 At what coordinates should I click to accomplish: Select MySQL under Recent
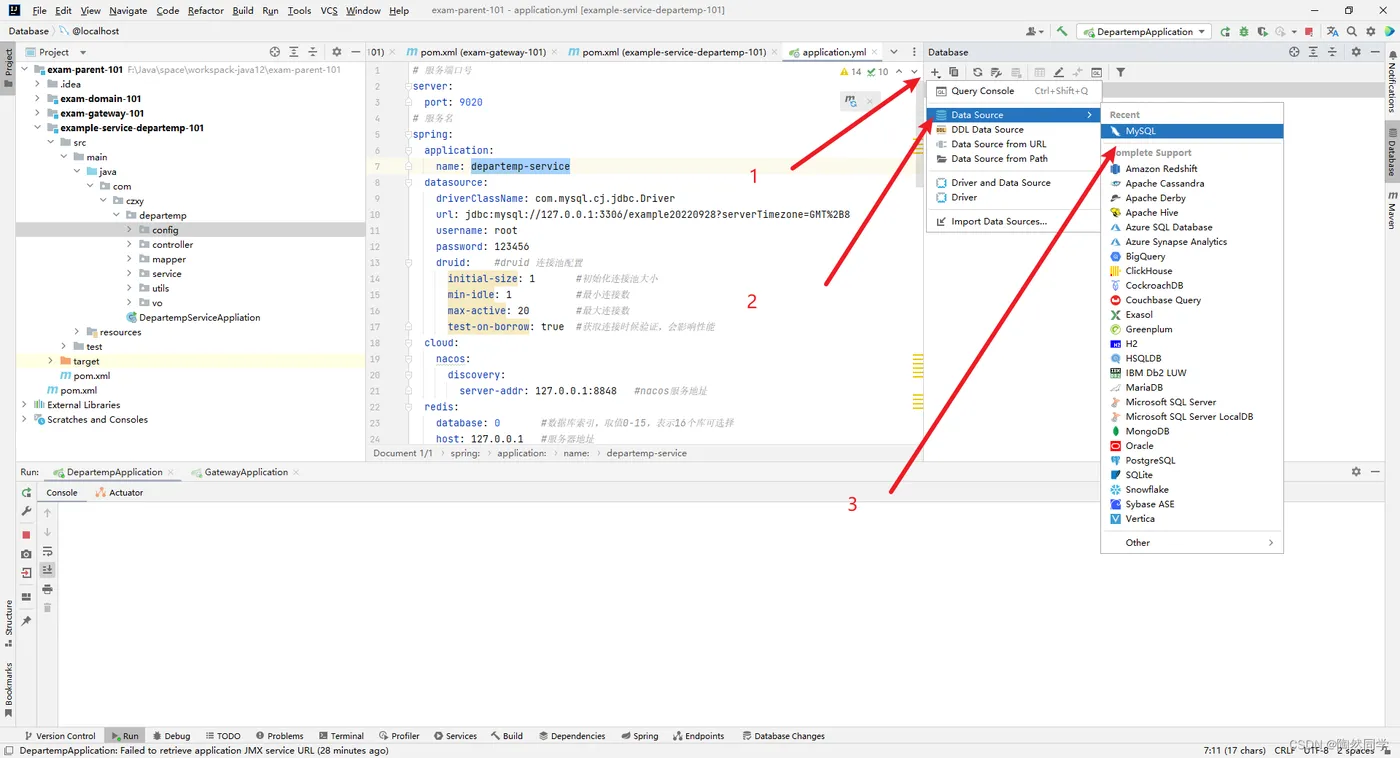point(1192,131)
